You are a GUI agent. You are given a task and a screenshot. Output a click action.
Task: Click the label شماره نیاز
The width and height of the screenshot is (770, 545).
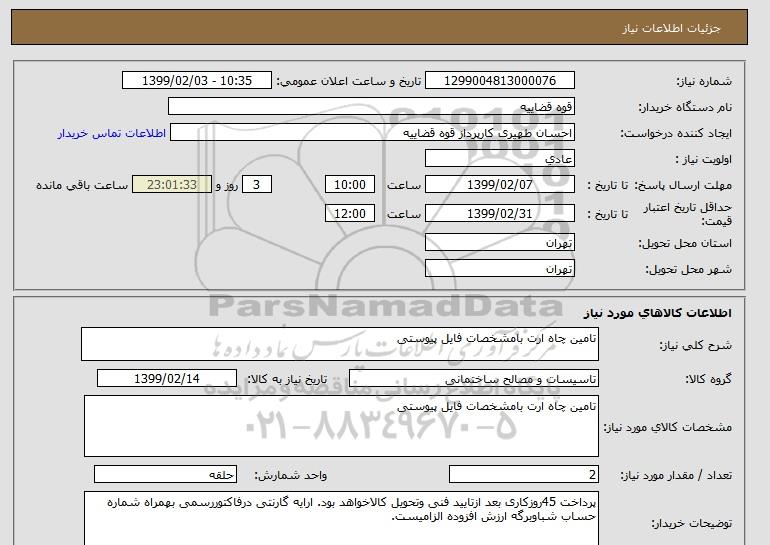pyautogui.click(x=704, y=81)
